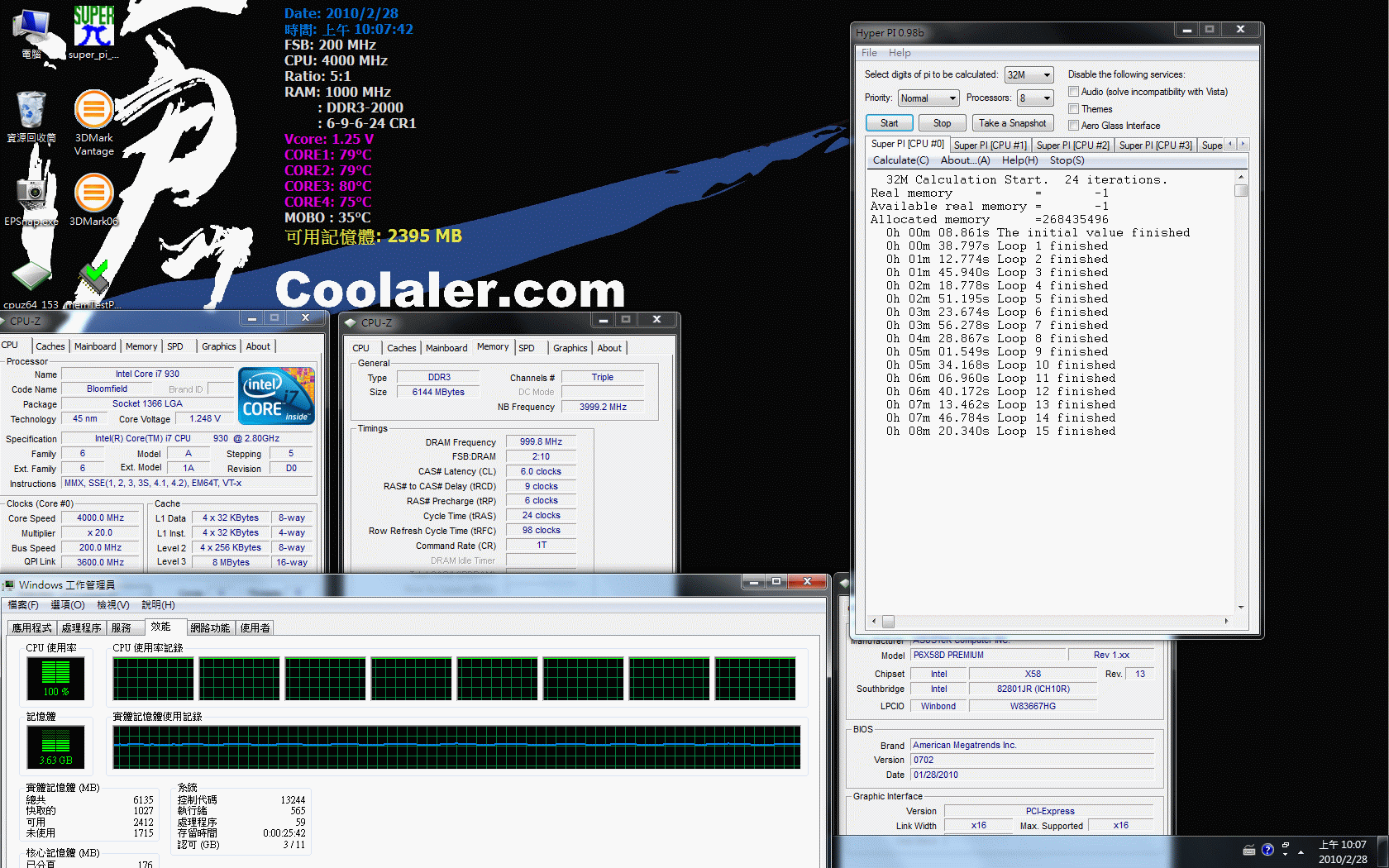Open the super_pi desktop shortcut
The height and width of the screenshot is (868, 1389).
pyautogui.click(x=93, y=31)
